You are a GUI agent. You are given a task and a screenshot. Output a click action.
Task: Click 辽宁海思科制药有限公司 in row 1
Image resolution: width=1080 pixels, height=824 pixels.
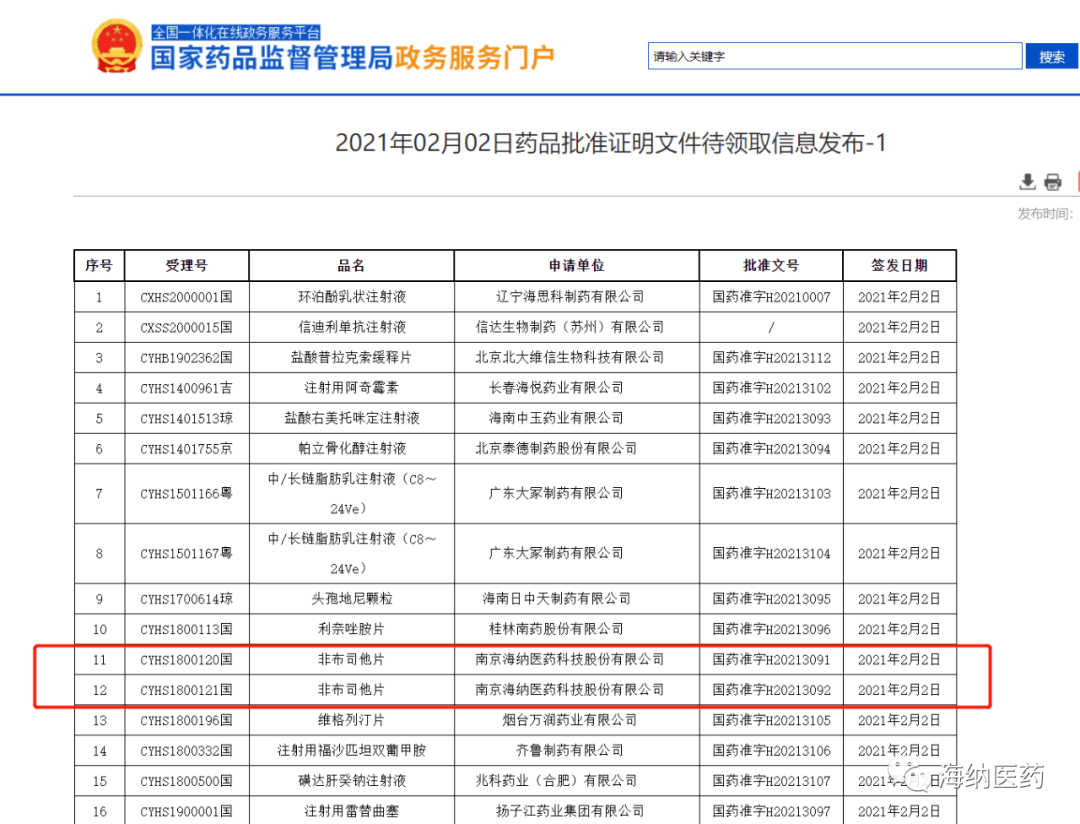(576, 296)
